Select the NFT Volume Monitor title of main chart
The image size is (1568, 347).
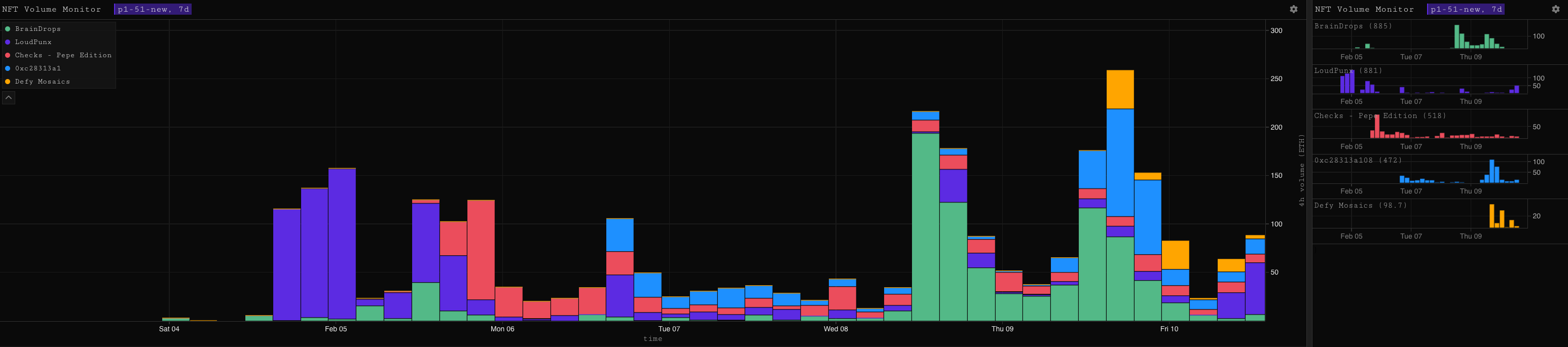pos(52,9)
